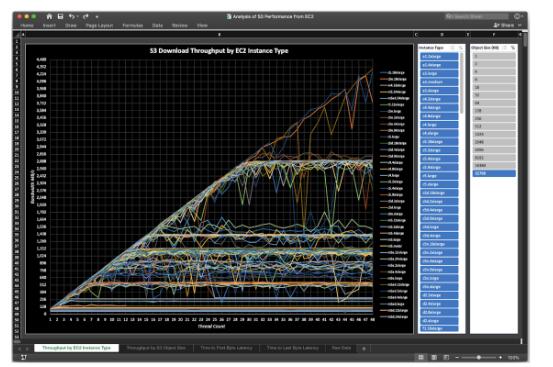This screenshot has height=367, width=553.
Task: Click the Home icon in the title bar
Action: (x=49, y=17)
